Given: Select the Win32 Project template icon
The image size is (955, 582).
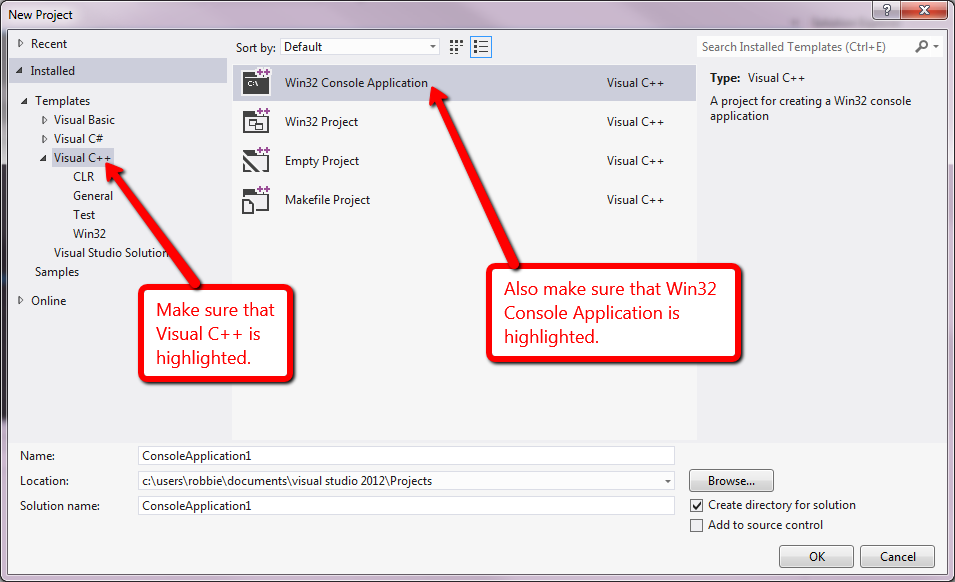Looking at the screenshot, I should [256, 121].
